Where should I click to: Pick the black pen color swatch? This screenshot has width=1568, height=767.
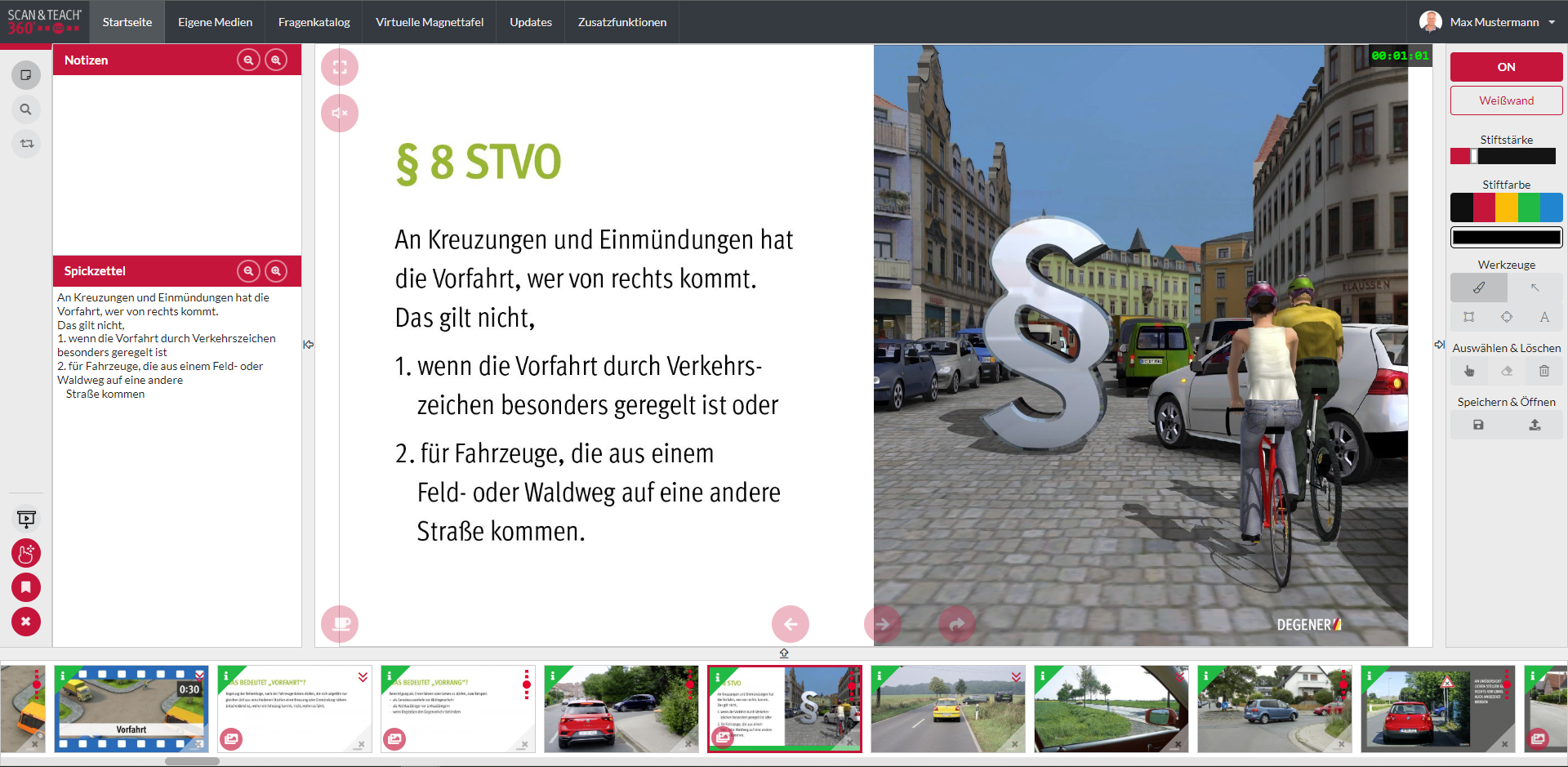tap(1462, 207)
